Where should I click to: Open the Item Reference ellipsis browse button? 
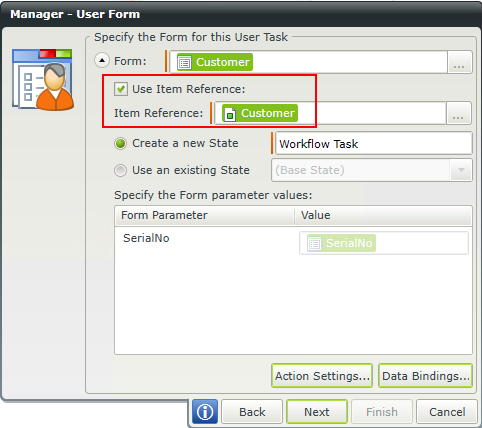click(458, 113)
